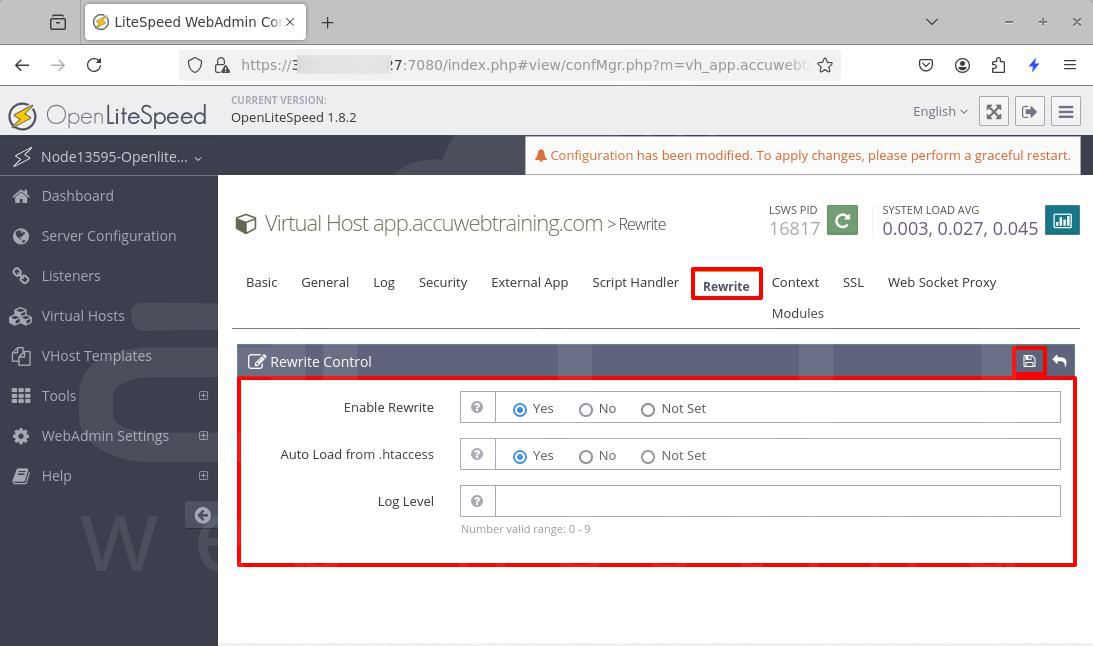Click the tracking protection shield icon
This screenshot has width=1093, height=646.
[195, 65]
